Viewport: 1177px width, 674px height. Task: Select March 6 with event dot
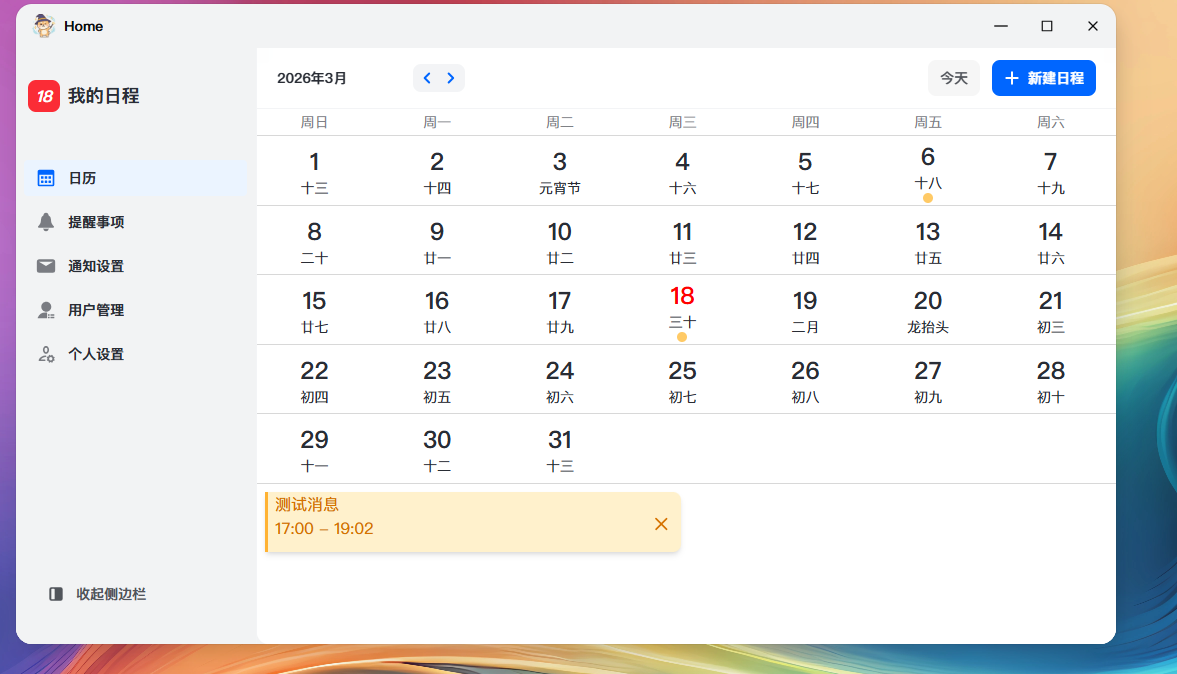tap(927, 168)
